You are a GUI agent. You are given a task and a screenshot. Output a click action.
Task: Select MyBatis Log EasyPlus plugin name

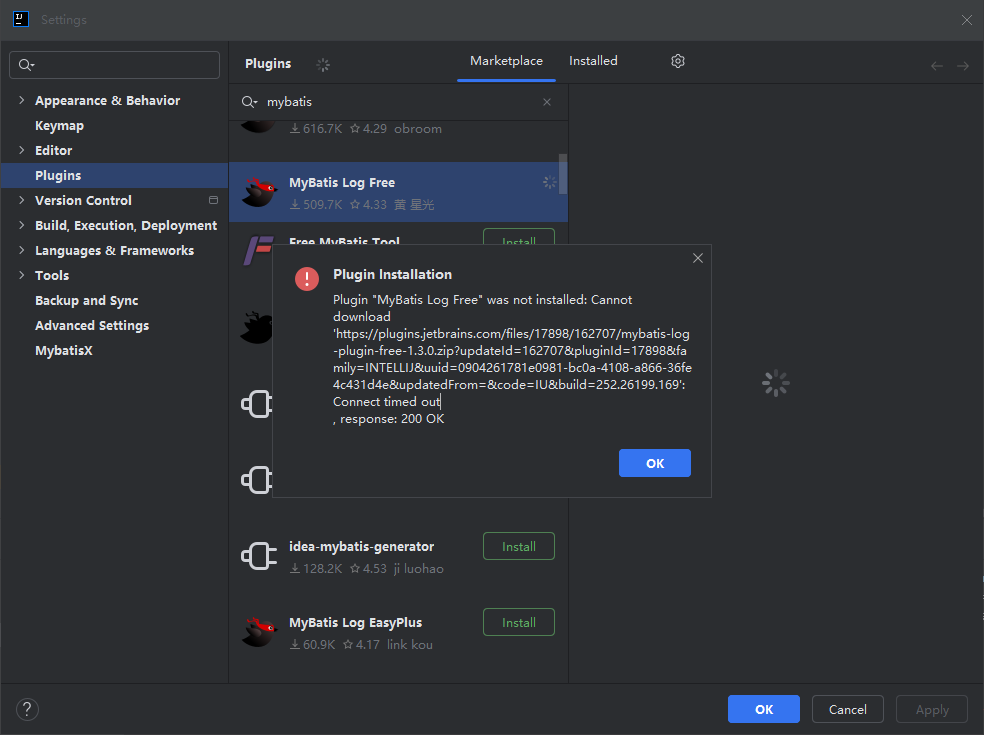coord(355,622)
